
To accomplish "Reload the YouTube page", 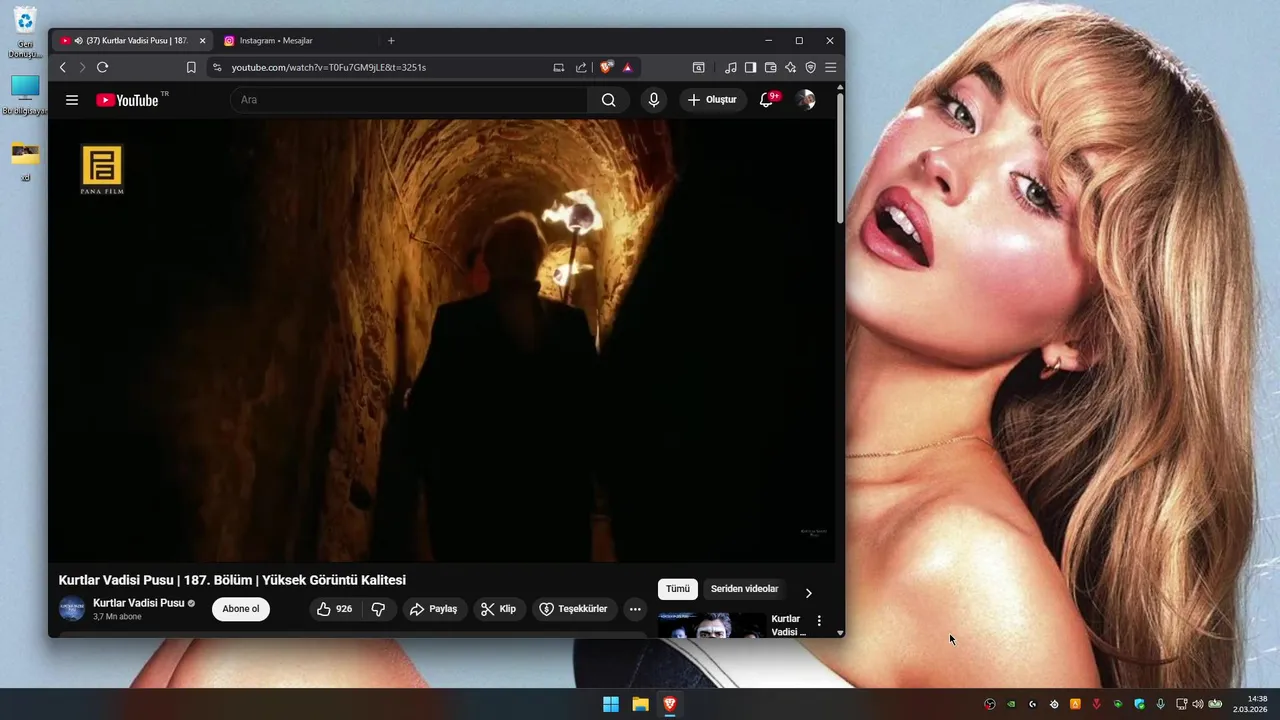I will point(102,67).
